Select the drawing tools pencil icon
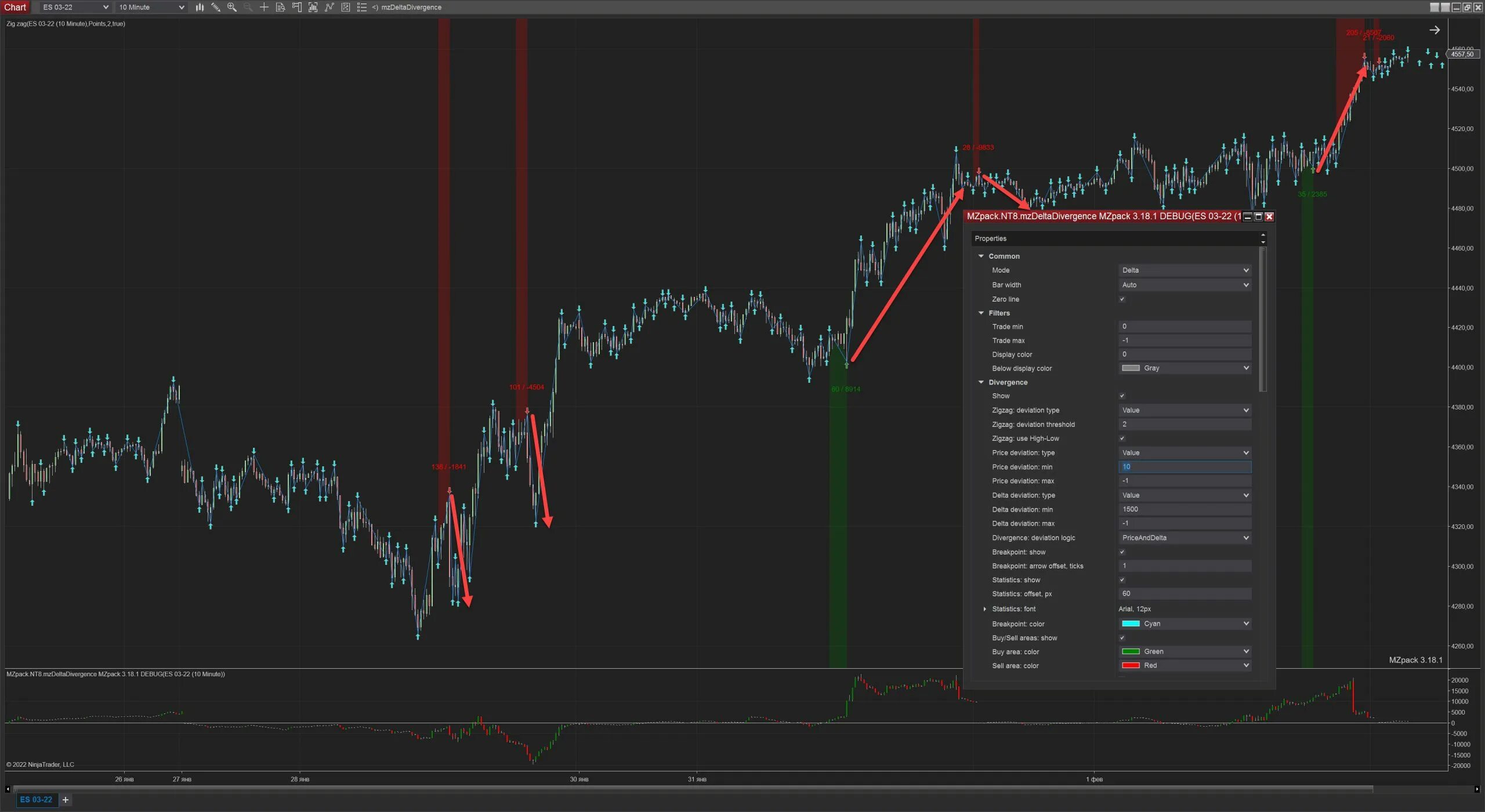Screen dimensions: 1485x812 click(x=216, y=7)
